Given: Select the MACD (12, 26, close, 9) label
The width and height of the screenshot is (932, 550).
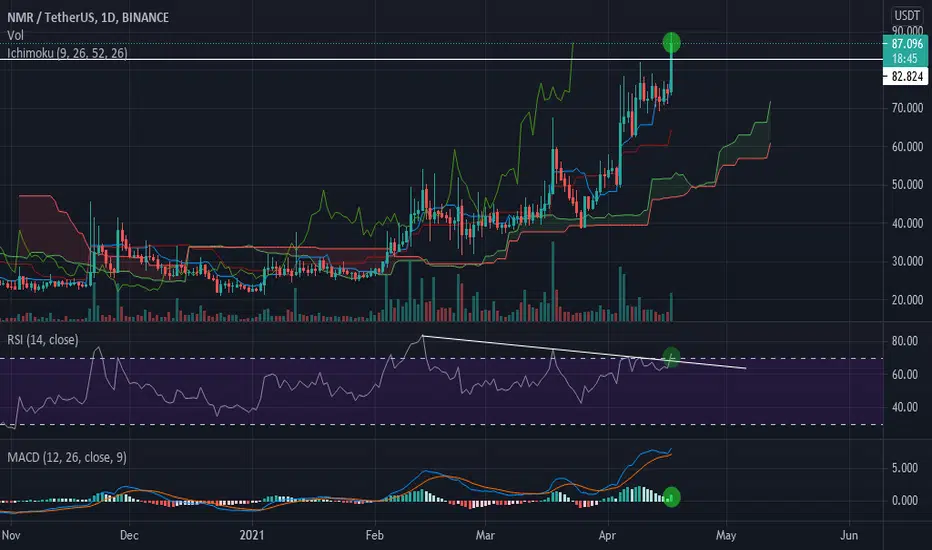Looking at the screenshot, I should click(x=67, y=457).
